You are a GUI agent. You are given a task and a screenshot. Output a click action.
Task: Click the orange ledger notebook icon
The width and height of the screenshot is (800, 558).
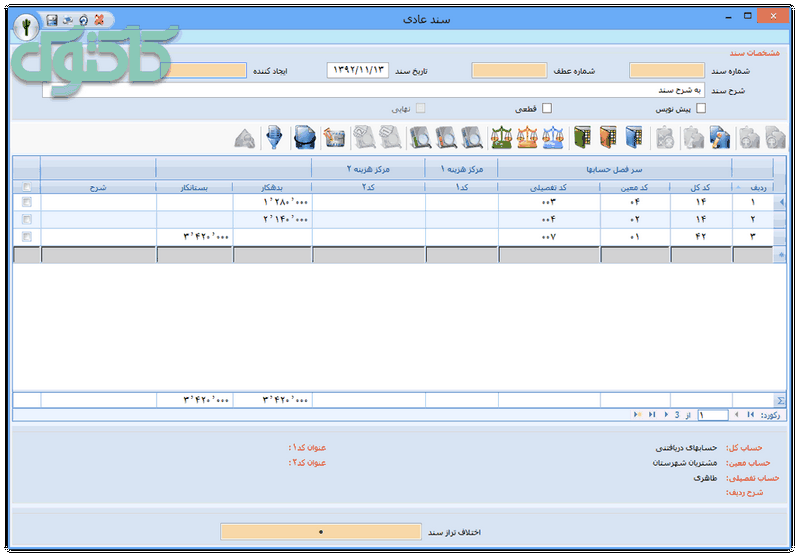click(x=608, y=137)
